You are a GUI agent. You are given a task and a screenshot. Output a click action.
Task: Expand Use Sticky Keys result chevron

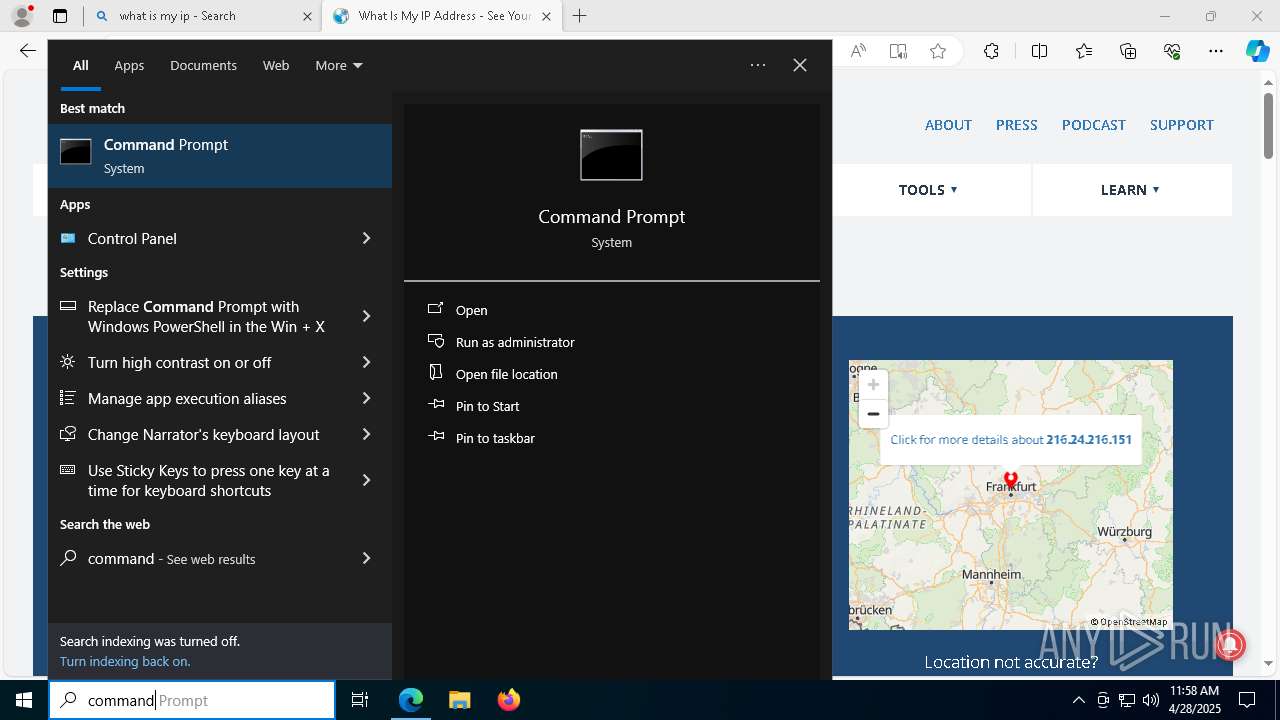[366, 480]
